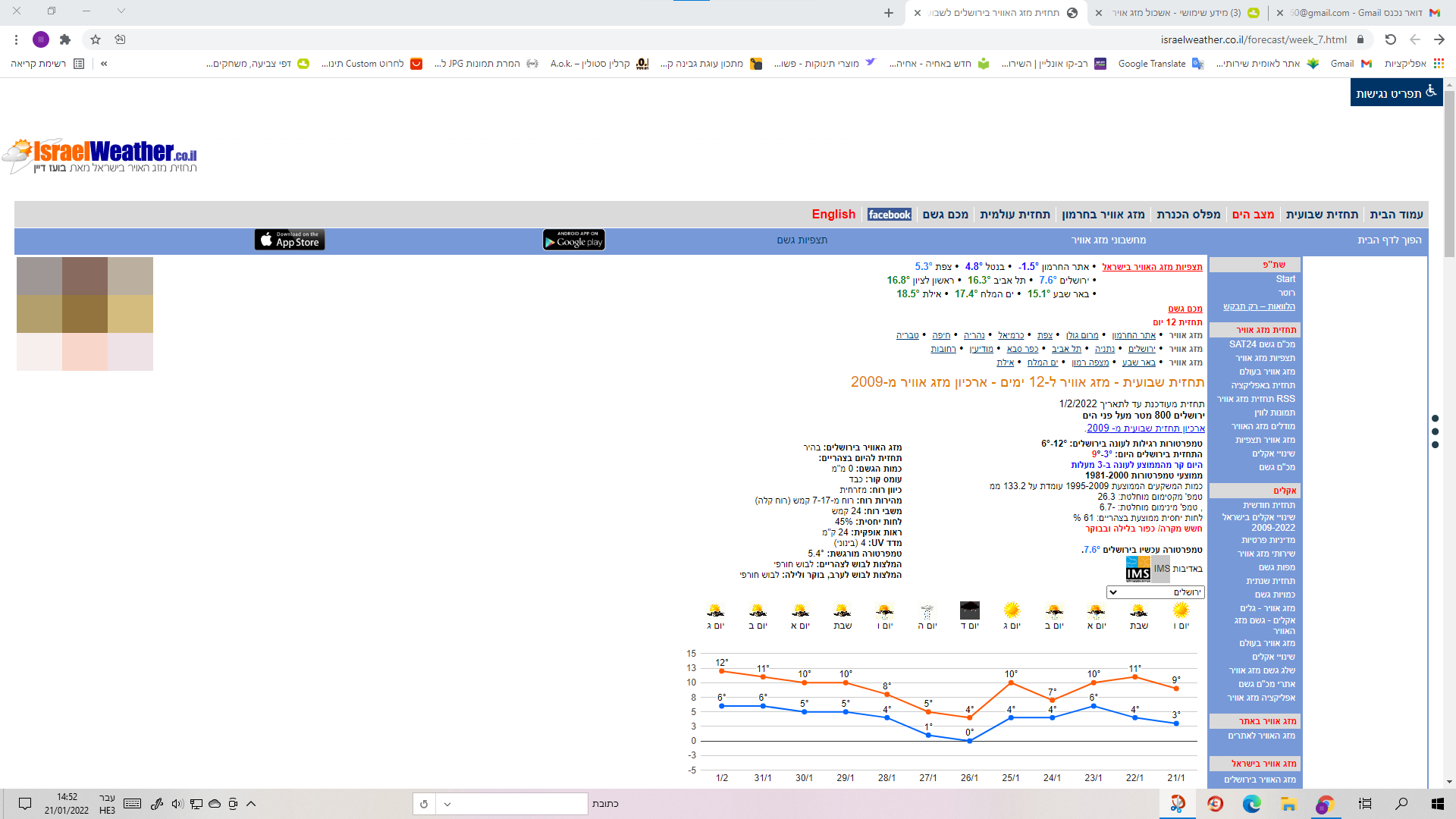Click the App Store download badge
Image resolution: width=1456 pixels, height=819 pixels.
(x=290, y=240)
